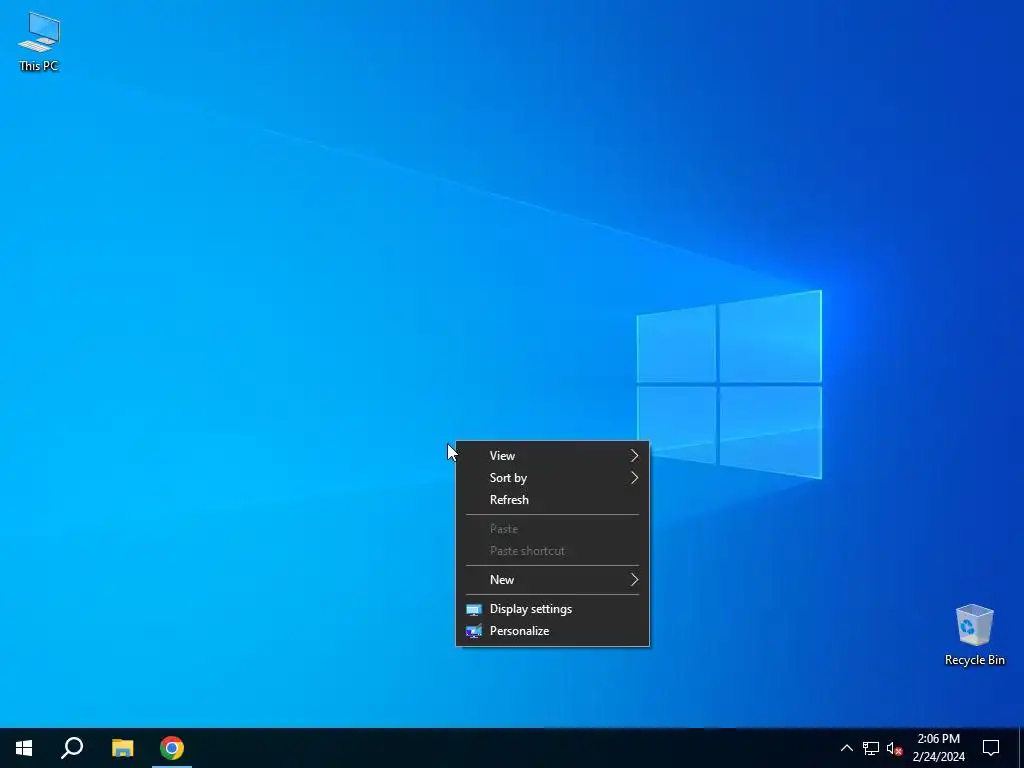Click the muted volume tray icon
1024x768 pixels.
[x=895, y=748]
